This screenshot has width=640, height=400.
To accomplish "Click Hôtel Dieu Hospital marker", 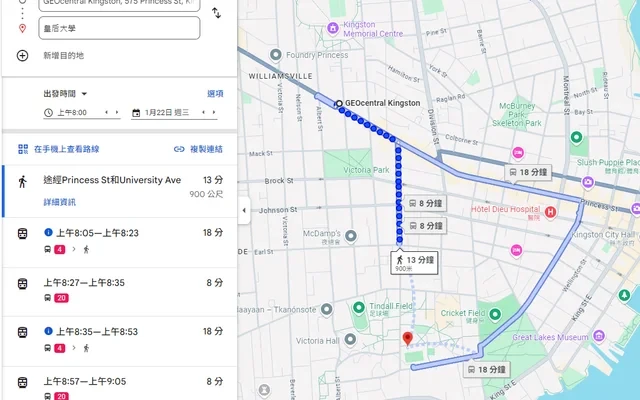I will click(x=550, y=212).
